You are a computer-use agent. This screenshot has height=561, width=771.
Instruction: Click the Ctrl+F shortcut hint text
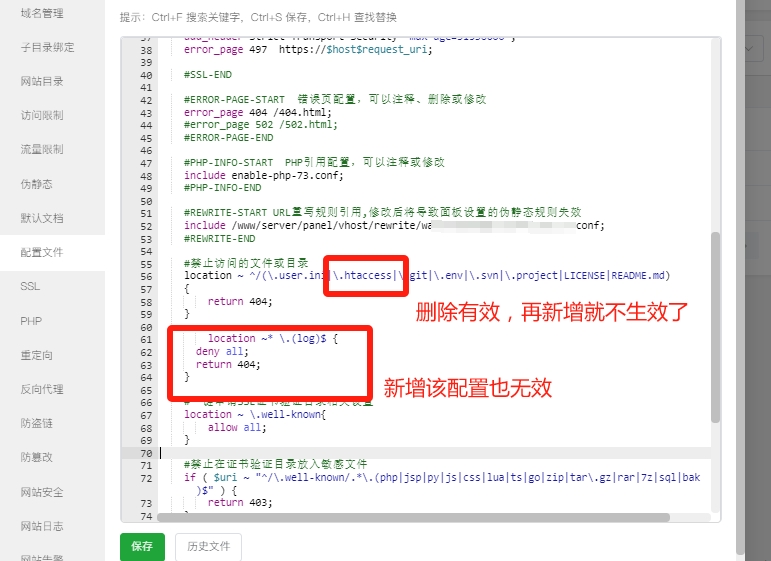[197, 17]
